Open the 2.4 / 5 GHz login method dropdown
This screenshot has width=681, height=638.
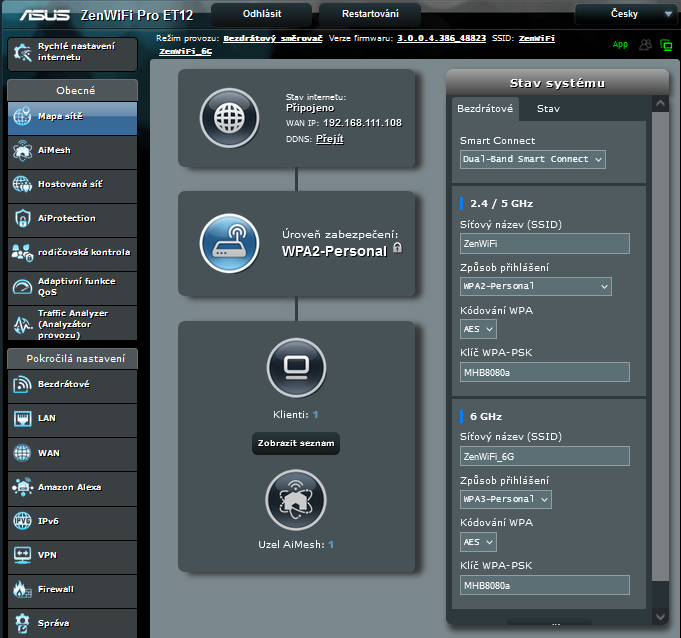point(535,286)
